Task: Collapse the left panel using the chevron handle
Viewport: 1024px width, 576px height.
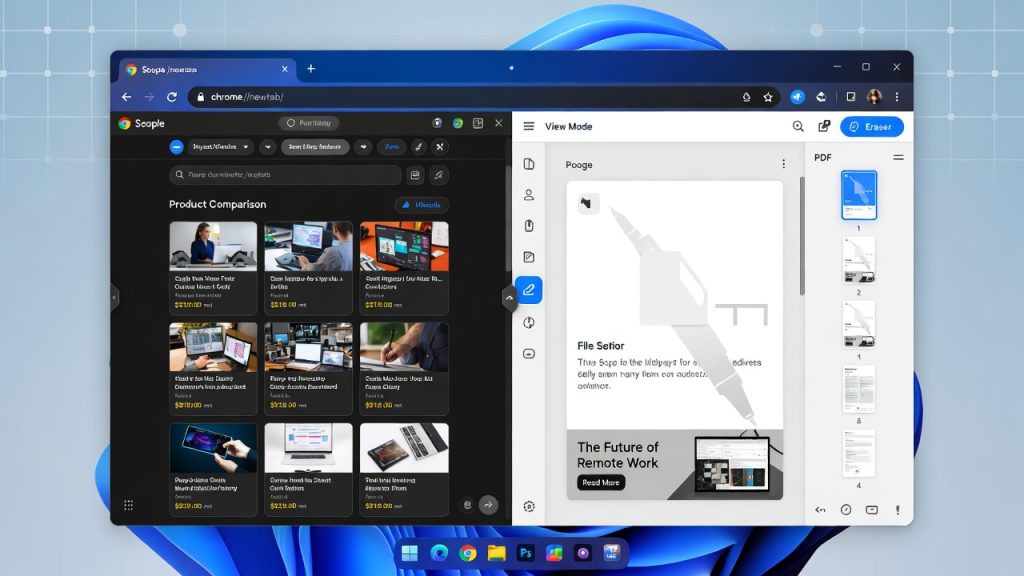Action: (114, 297)
